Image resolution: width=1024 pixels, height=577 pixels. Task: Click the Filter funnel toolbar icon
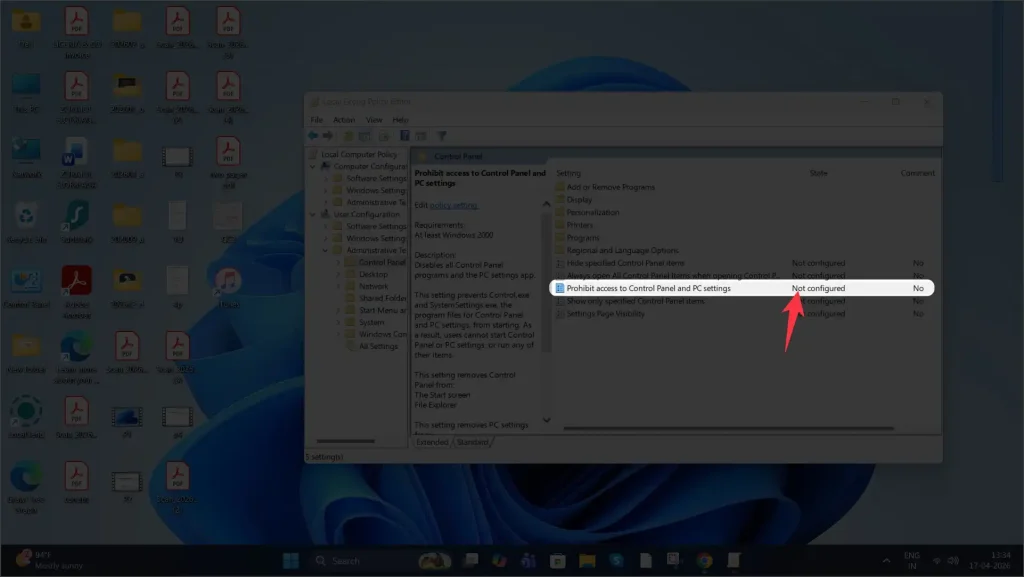(x=442, y=136)
